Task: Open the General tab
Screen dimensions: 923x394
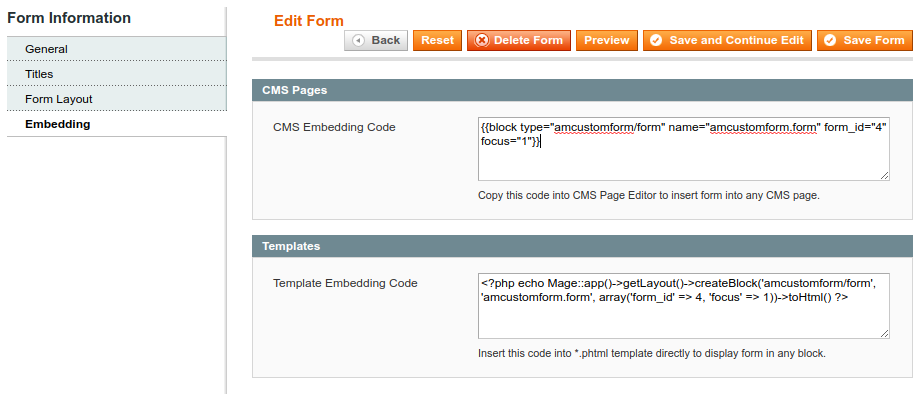Action: coord(117,49)
